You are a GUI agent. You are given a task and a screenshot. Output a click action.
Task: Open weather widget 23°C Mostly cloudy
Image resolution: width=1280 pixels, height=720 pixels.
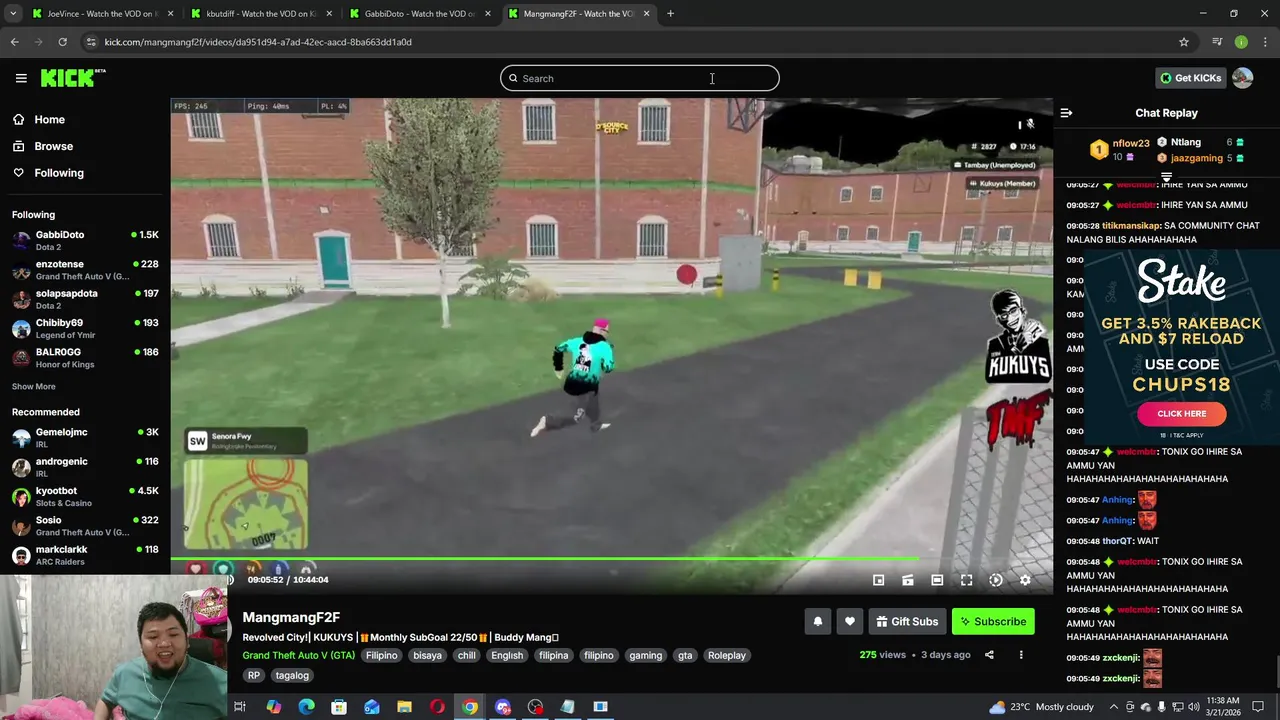coord(1041,707)
